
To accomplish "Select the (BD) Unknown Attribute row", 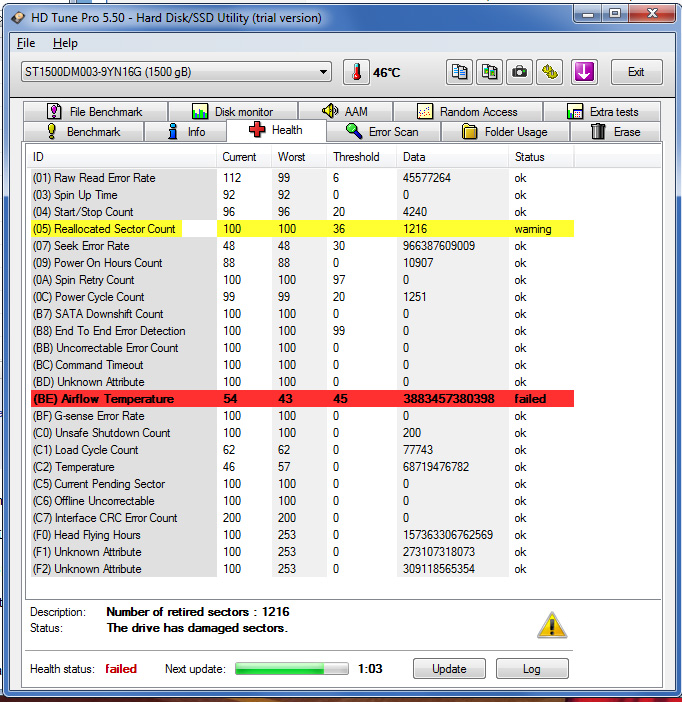I will pos(302,382).
